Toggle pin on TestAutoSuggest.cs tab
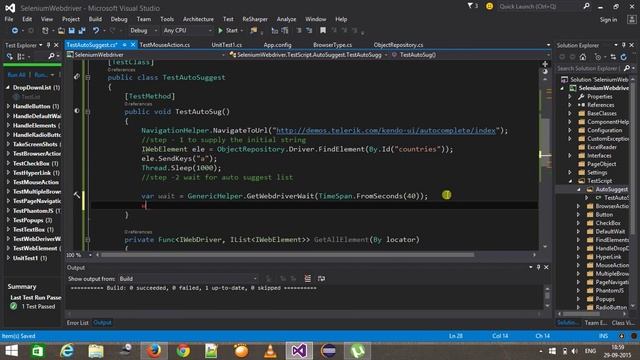Image resolution: width=640 pixels, height=360 pixels. (x=124, y=45)
